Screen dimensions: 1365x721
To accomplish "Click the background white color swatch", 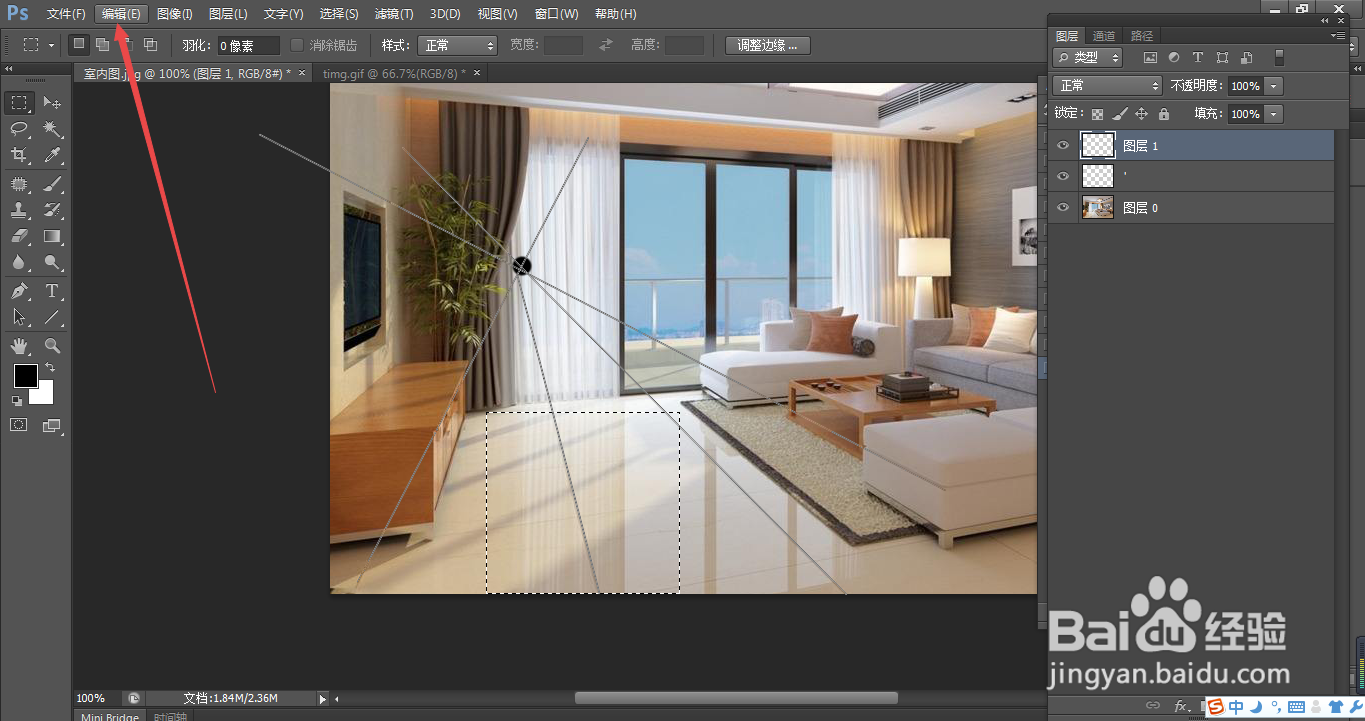I will 43,394.
